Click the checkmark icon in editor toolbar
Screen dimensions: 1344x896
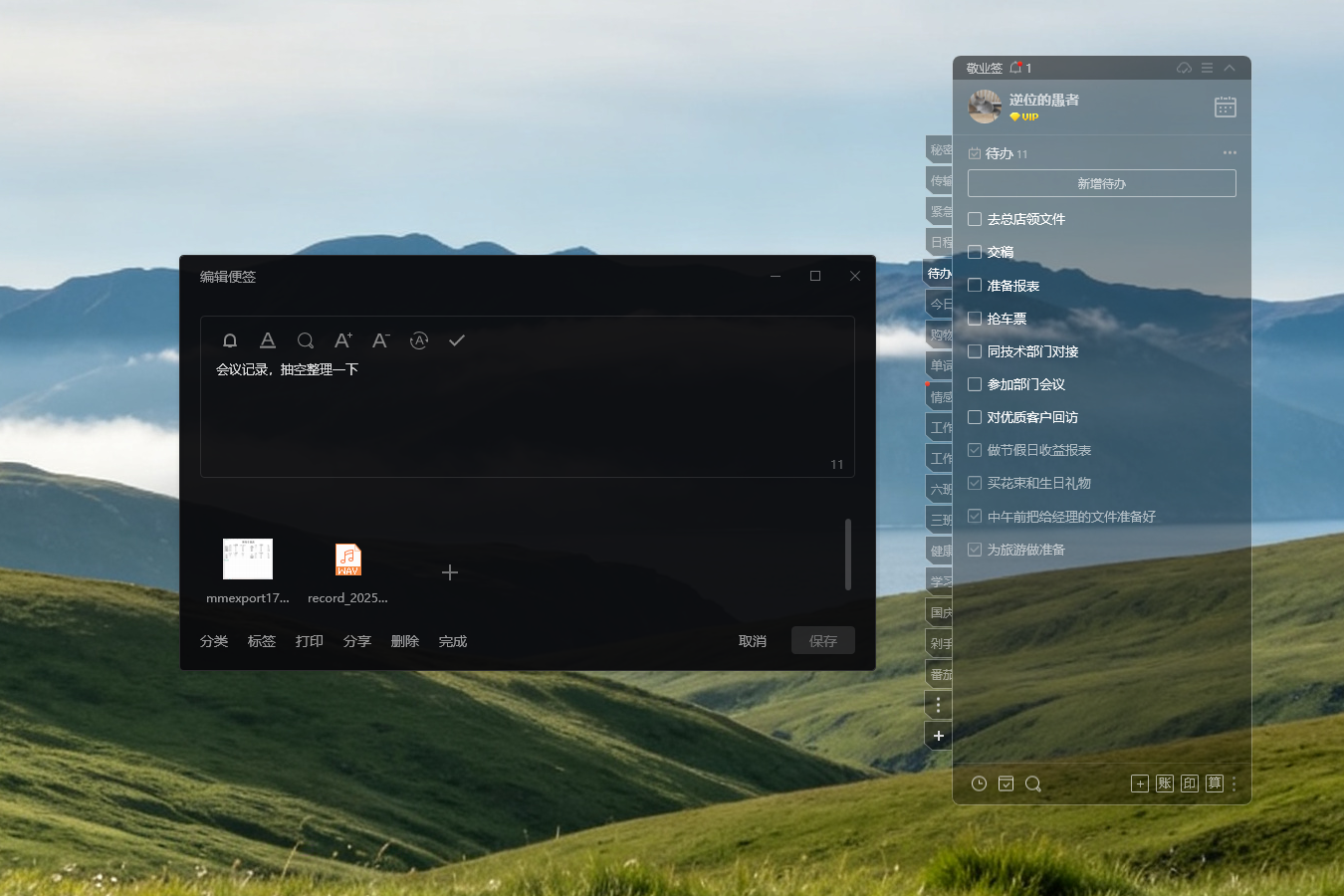click(x=457, y=340)
